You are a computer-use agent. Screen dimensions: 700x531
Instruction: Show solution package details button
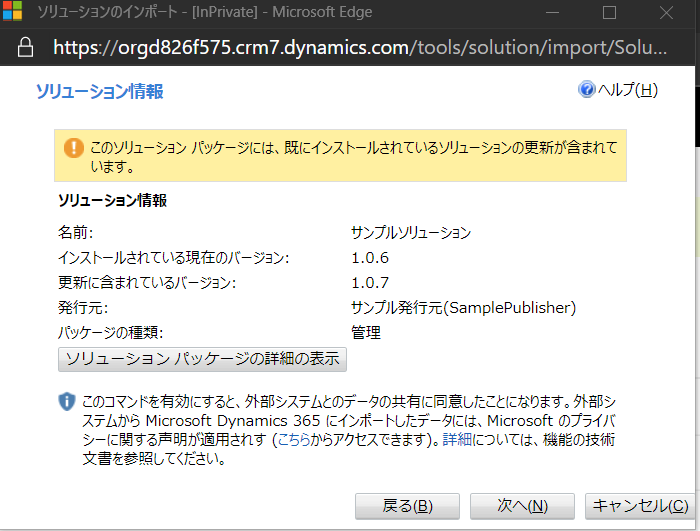coord(202,360)
